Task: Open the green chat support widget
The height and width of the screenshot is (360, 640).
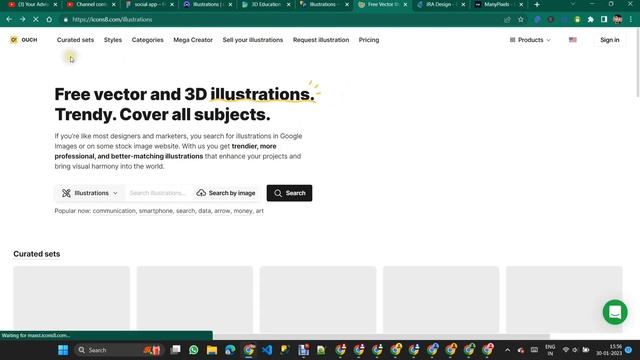Action: 615,312
